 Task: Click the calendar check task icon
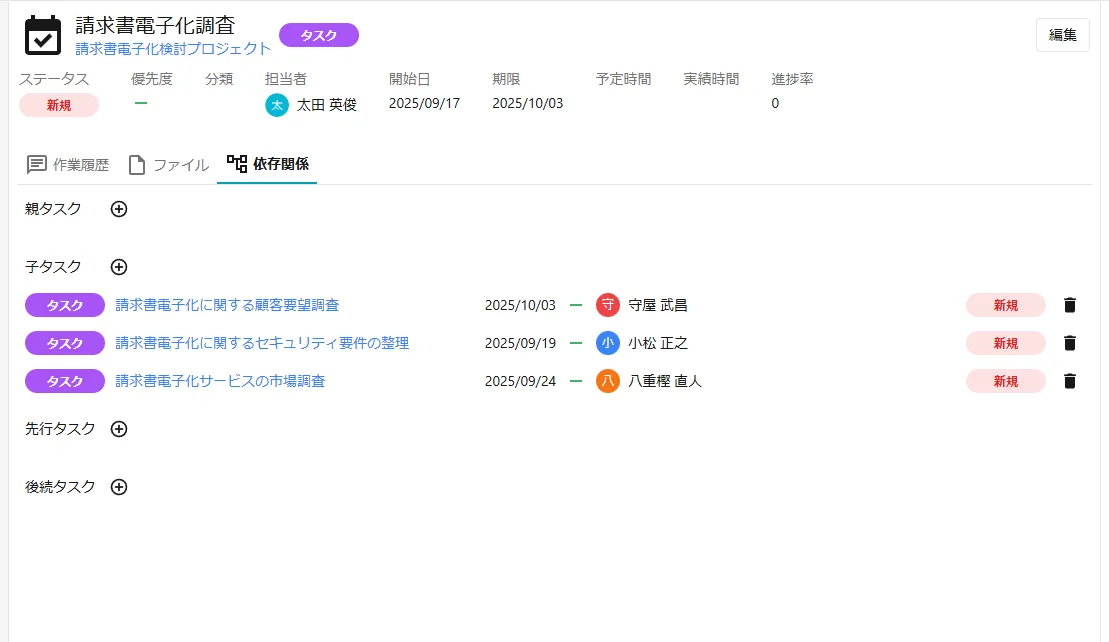coord(43,35)
